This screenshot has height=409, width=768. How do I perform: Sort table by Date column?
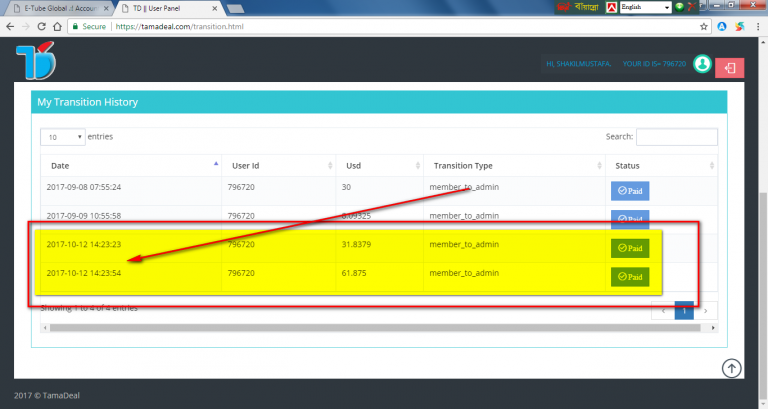(130, 166)
